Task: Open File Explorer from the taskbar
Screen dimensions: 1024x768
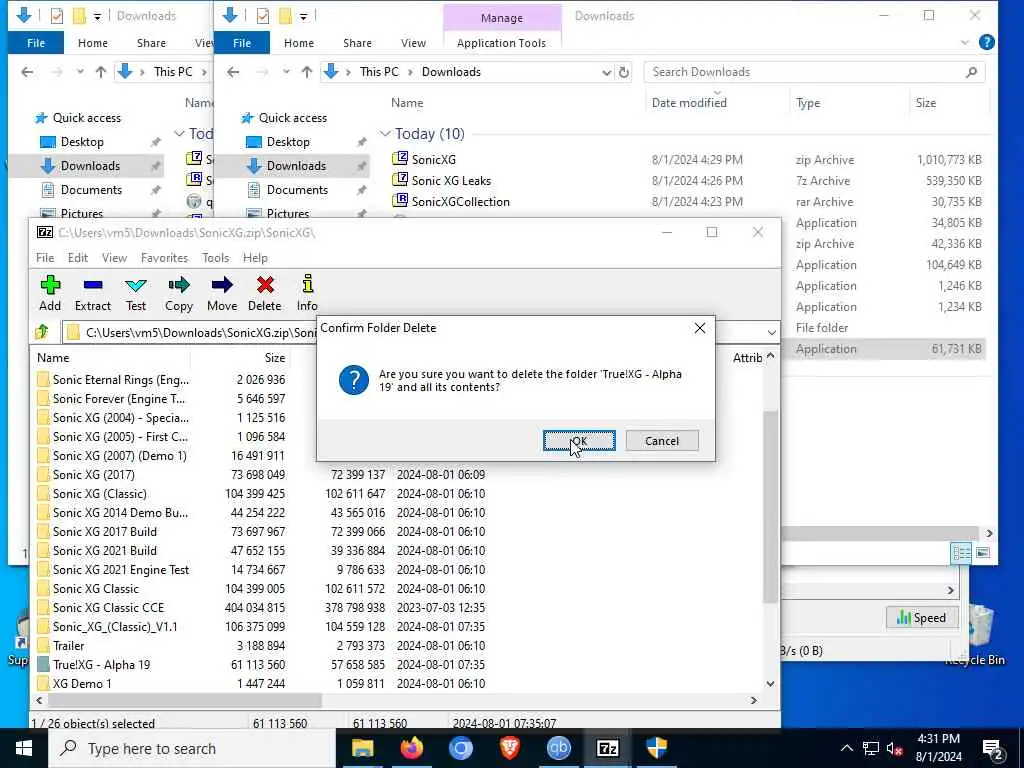Action: [362, 748]
